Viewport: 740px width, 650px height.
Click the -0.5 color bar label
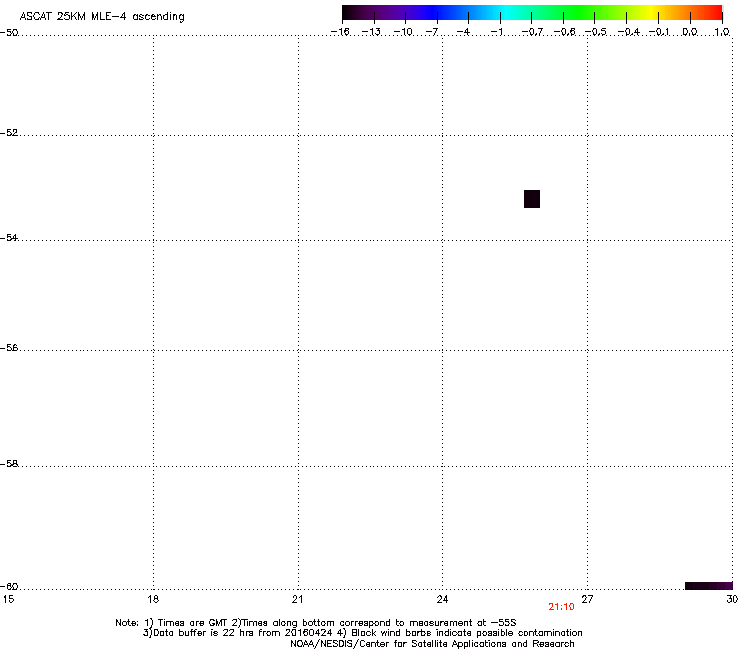tap(596, 32)
